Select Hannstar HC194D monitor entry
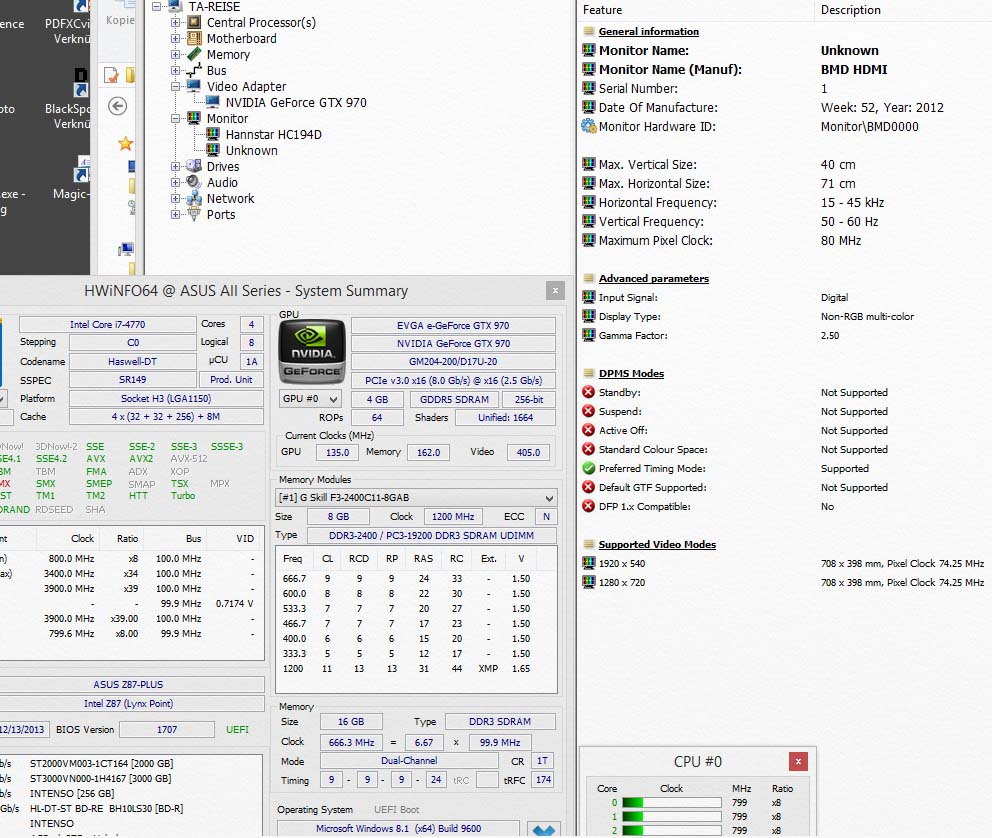 (273, 135)
